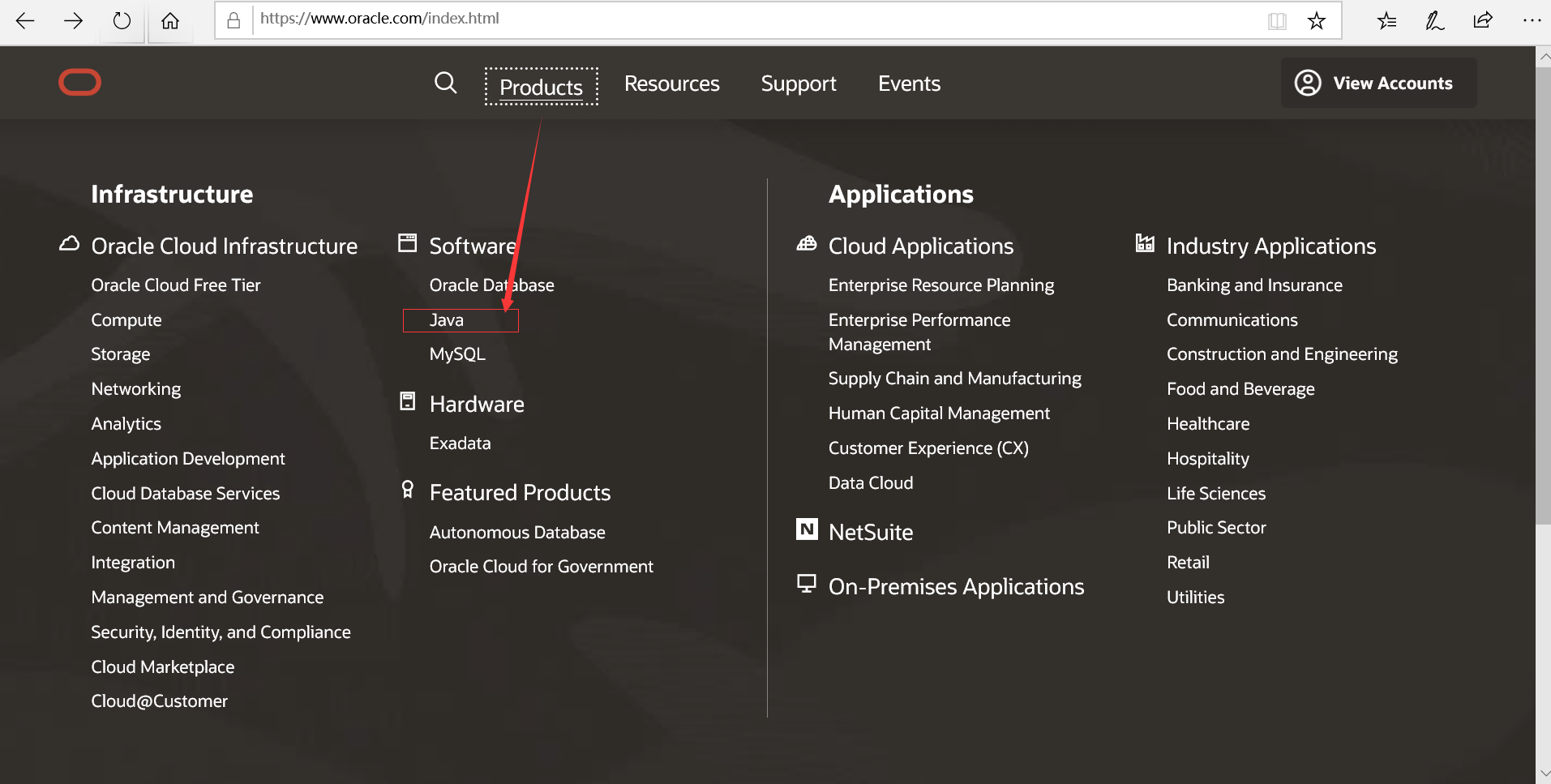The height and width of the screenshot is (784, 1551).
Task: Open the Resources menu
Action: [672, 84]
